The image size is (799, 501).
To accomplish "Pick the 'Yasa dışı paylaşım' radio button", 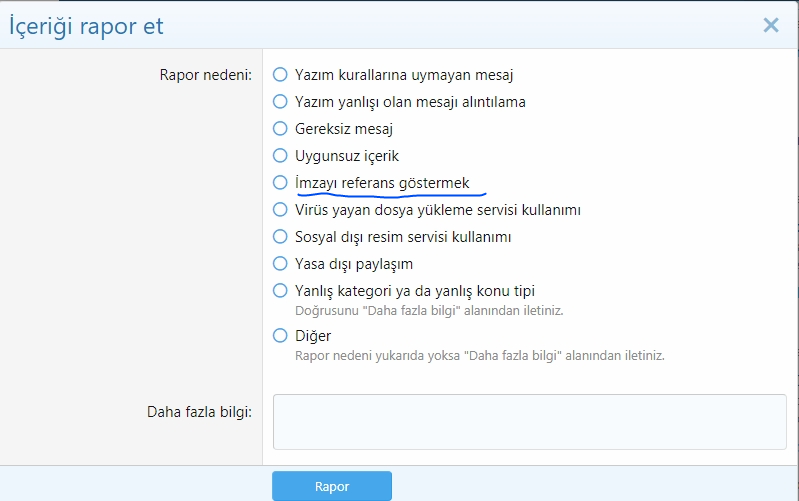I will (280, 264).
